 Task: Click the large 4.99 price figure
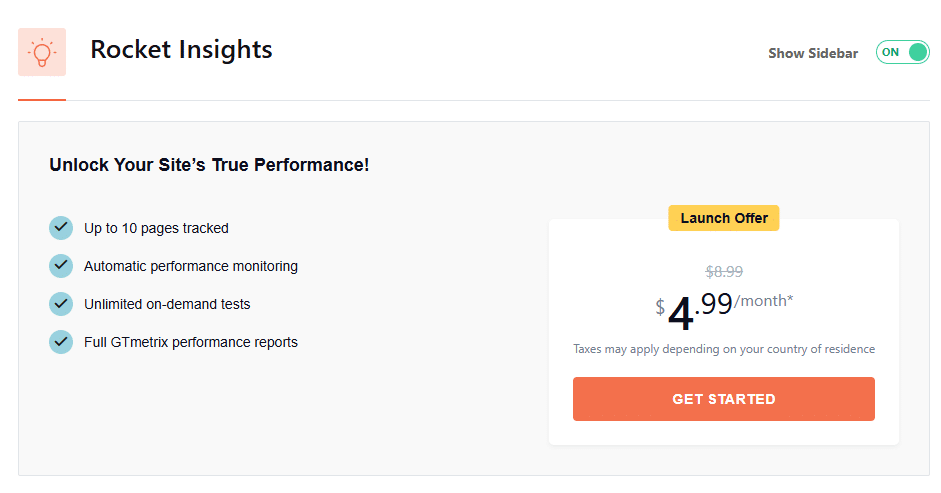coord(699,310)
